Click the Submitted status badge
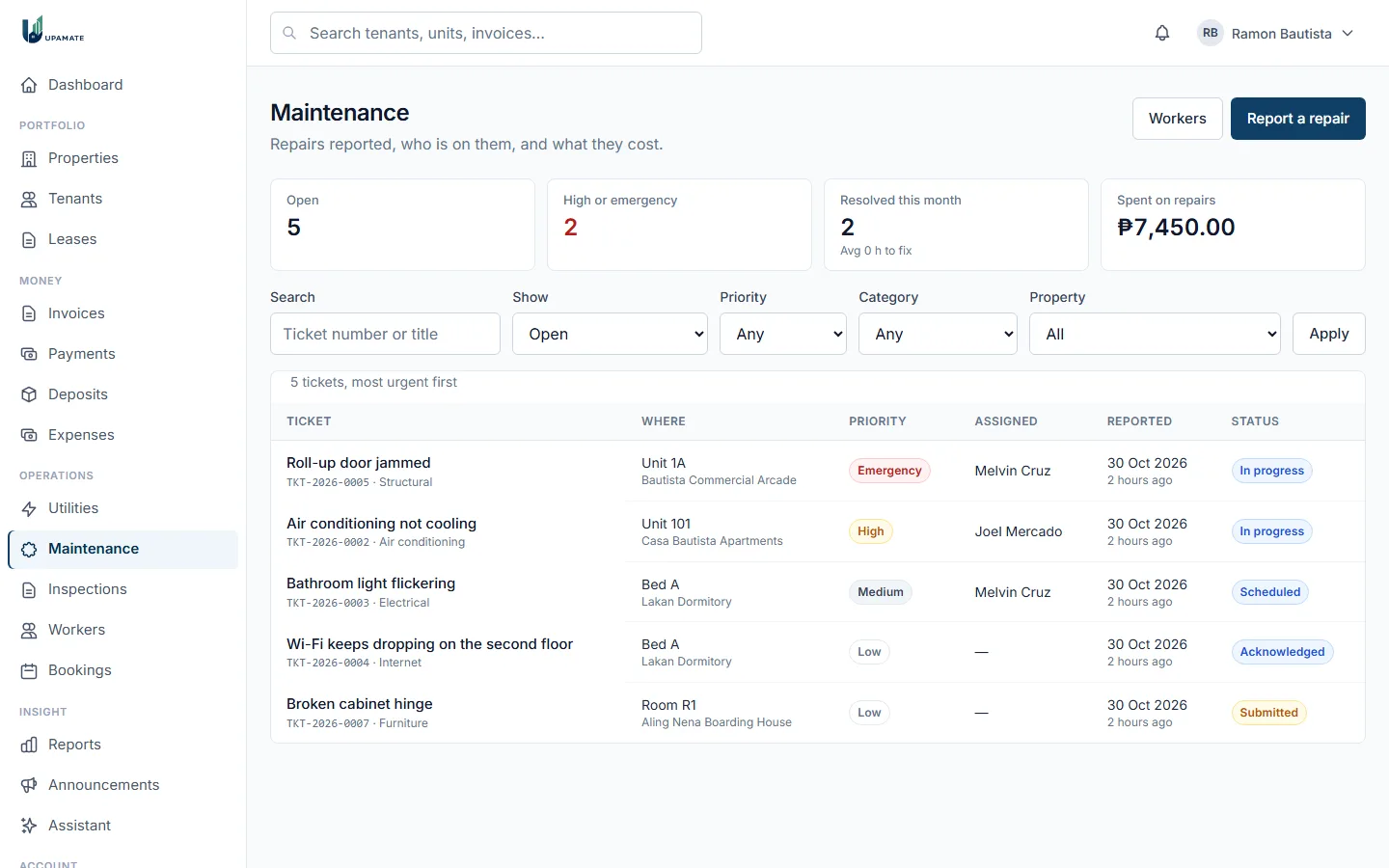 tap(1268, 713)
